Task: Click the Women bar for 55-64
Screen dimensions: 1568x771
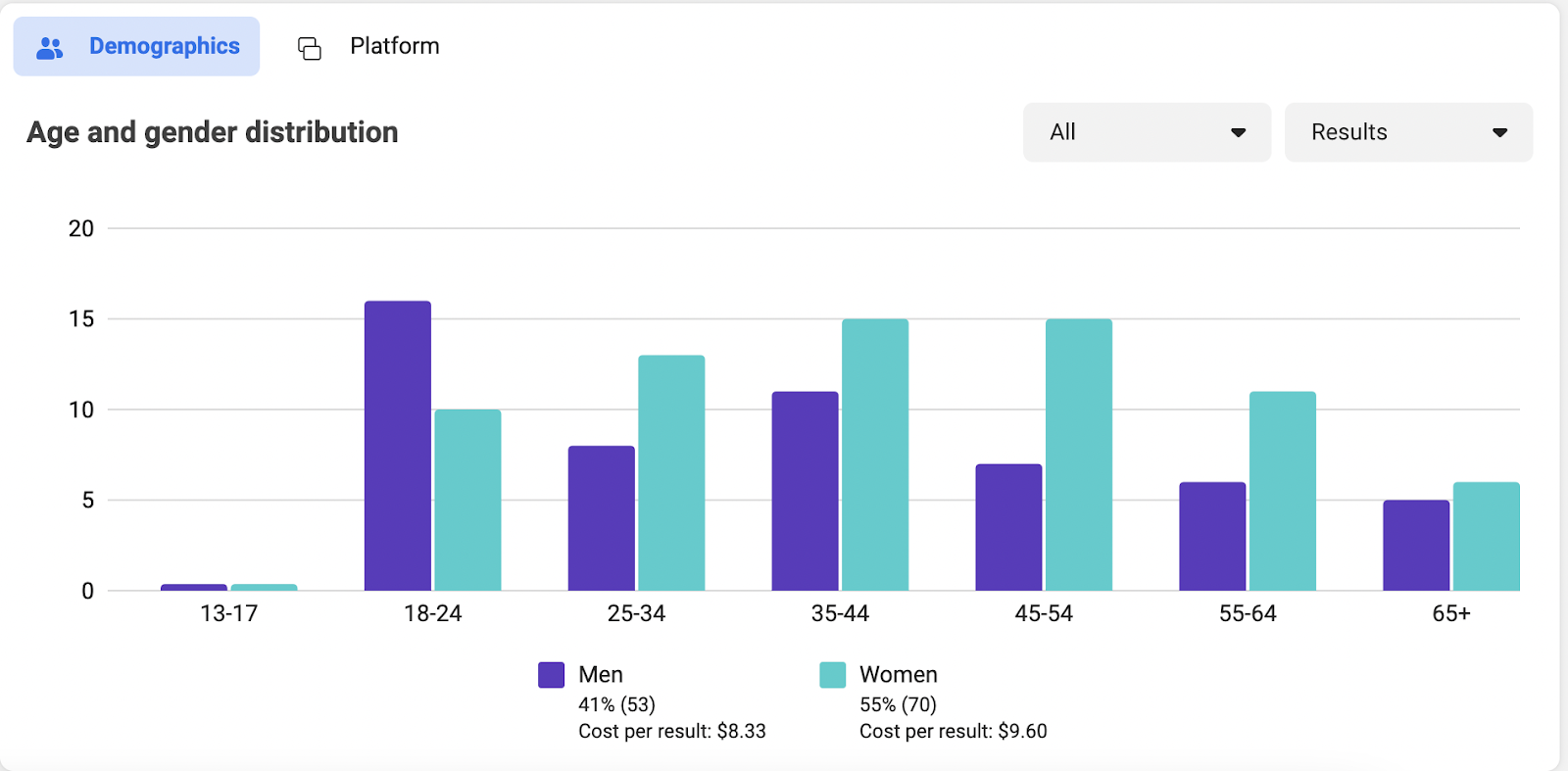Action: coord(1283,491)
